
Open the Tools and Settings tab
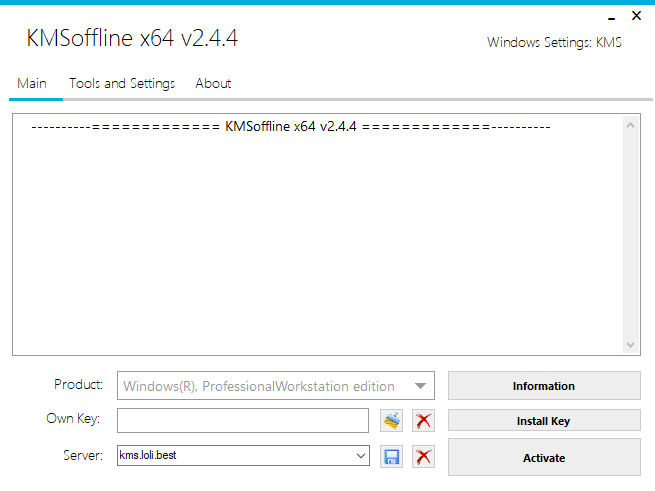point(122,84)
